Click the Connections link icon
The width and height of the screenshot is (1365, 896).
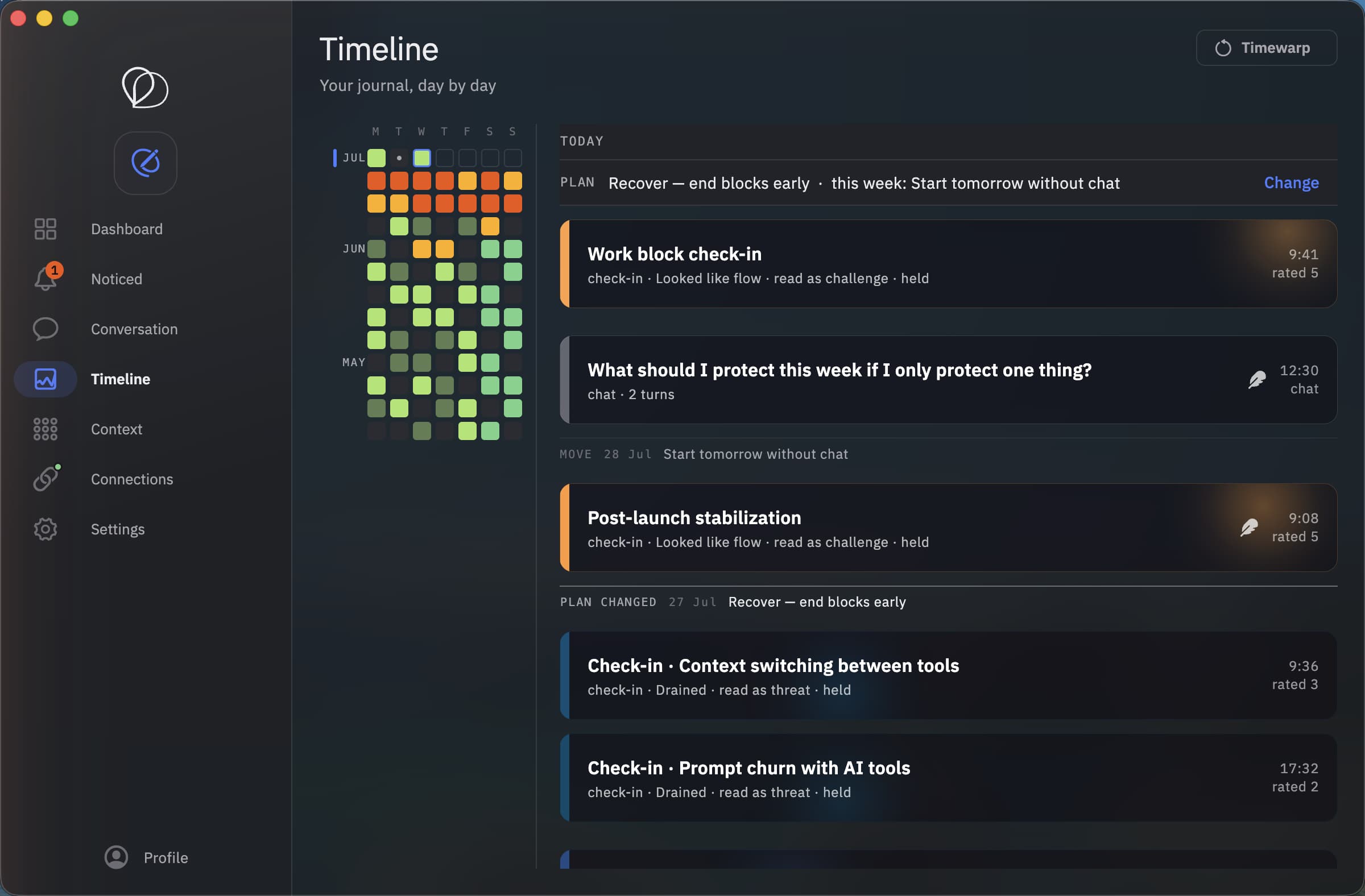(x=45, y=479)
